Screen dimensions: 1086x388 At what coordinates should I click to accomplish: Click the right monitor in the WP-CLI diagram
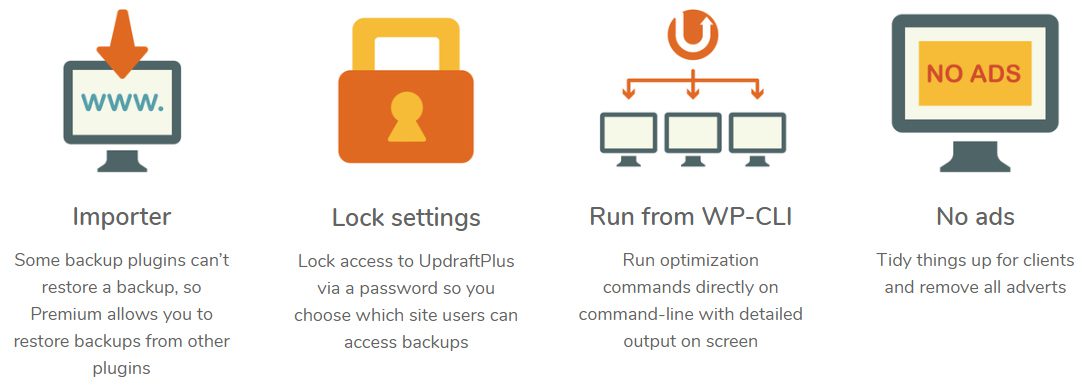(758, 139)
